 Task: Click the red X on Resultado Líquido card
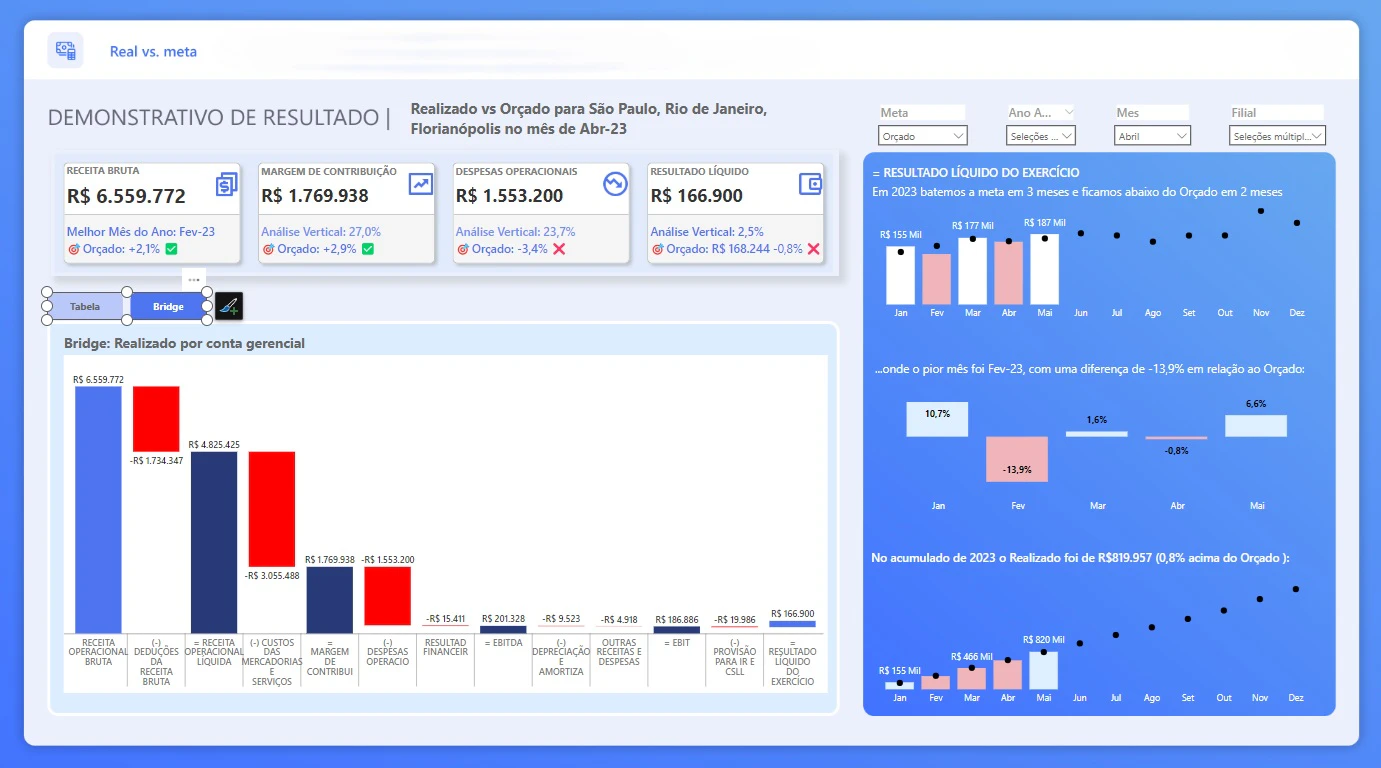tap(814, 249)
